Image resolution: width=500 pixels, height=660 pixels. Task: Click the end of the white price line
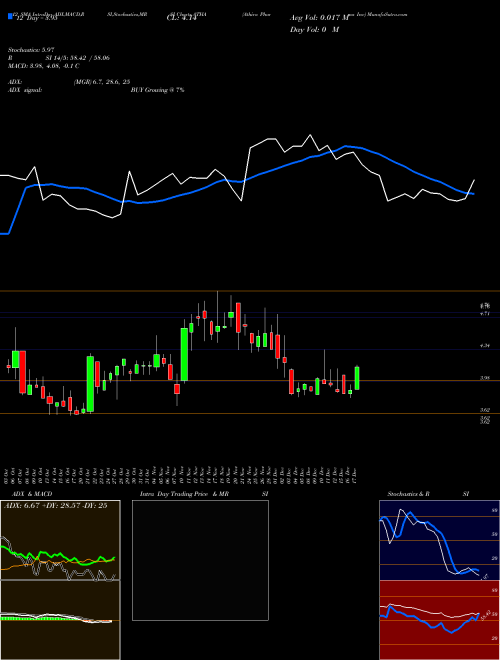[474, 180]
